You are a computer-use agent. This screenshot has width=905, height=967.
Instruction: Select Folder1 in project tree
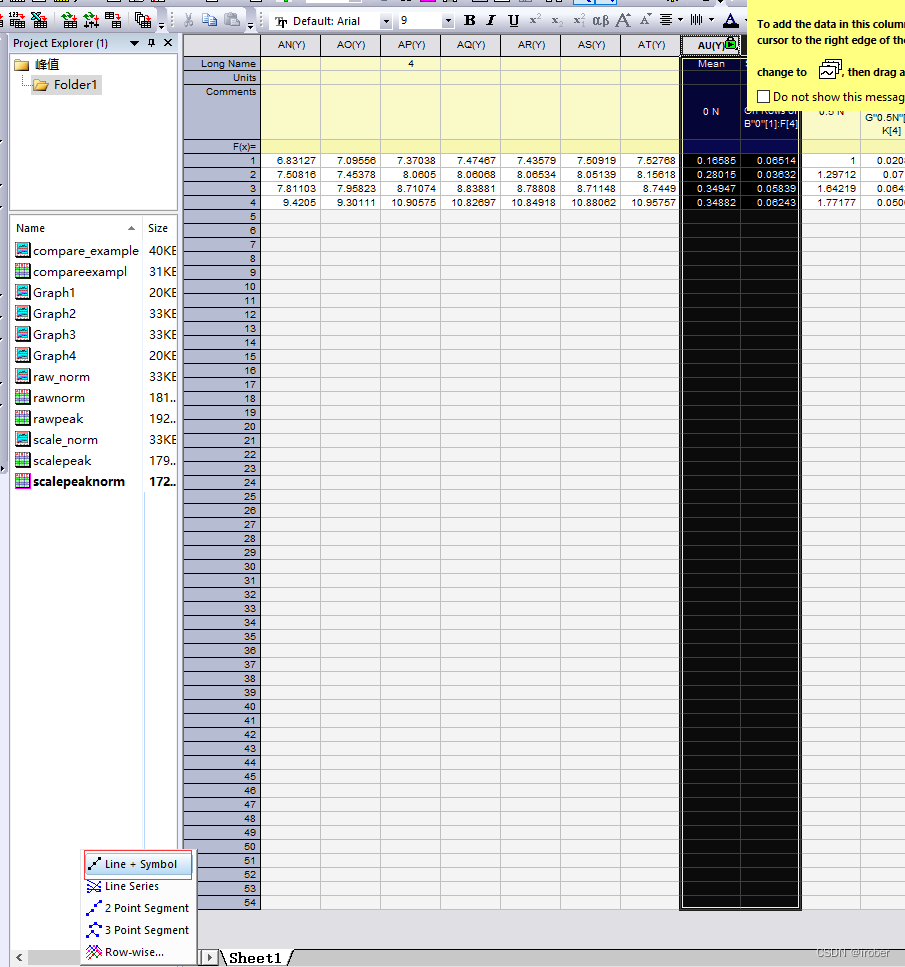[67, 84]
